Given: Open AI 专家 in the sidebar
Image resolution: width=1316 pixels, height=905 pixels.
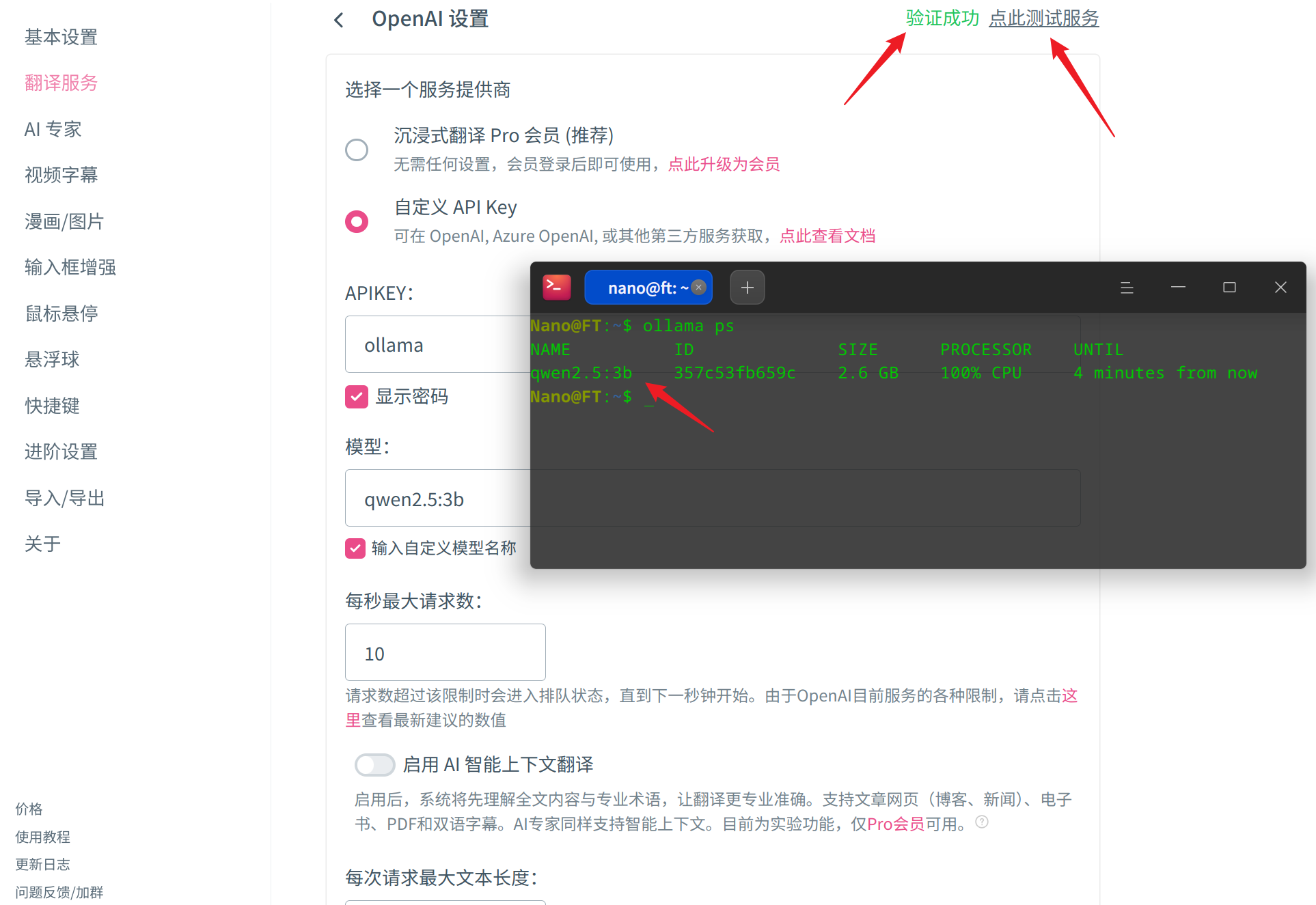Looking at the screenshot, I should (53, 129).
